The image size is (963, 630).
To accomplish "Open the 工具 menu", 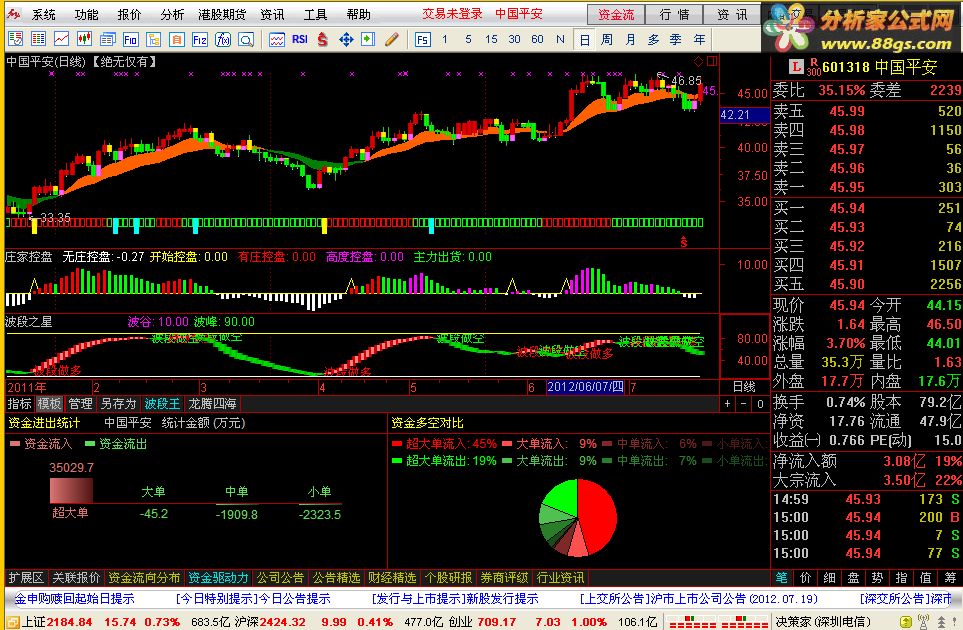I will tap(316, 15).
